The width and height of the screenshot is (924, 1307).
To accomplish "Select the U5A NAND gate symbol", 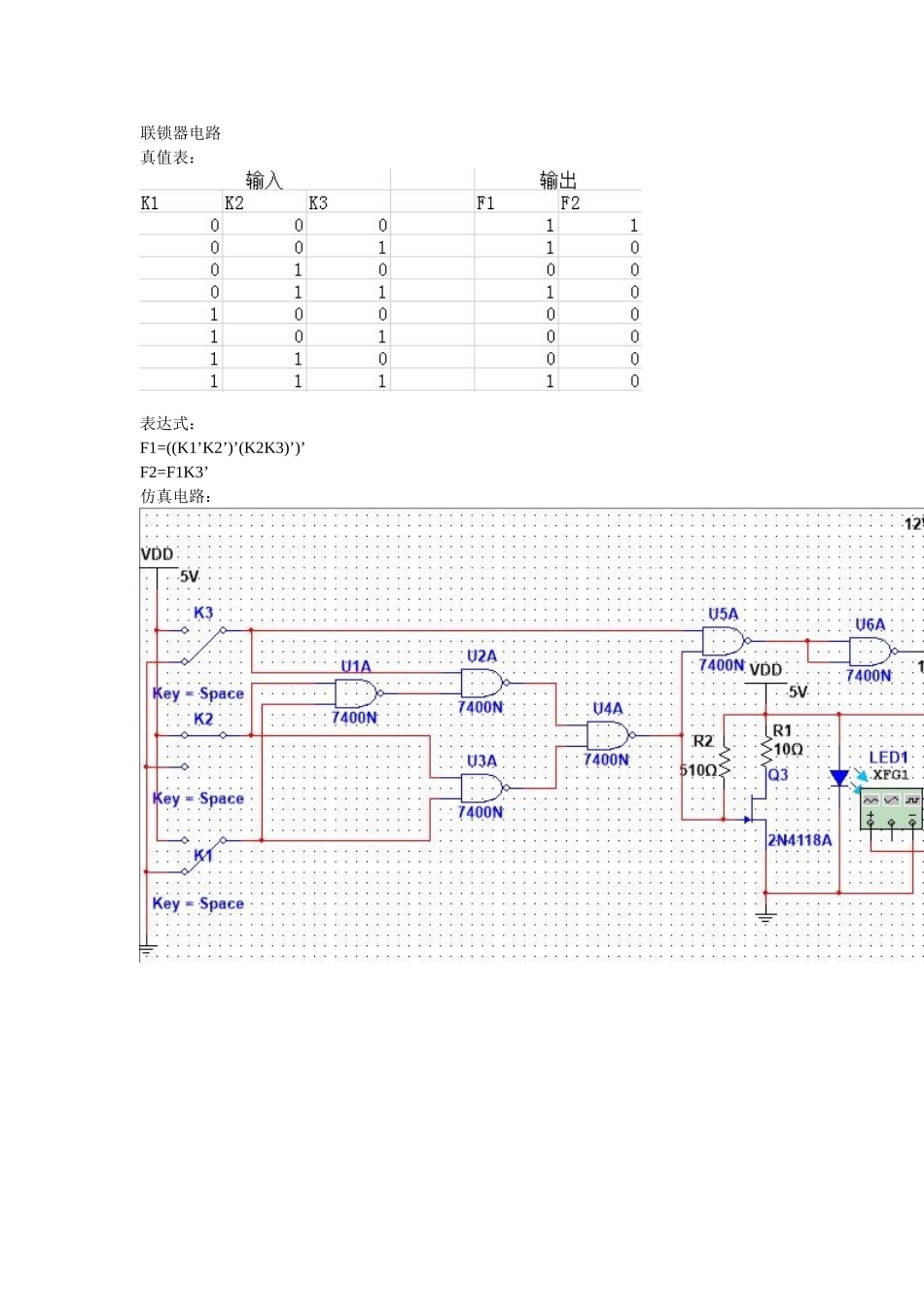I will pos(726,641).
